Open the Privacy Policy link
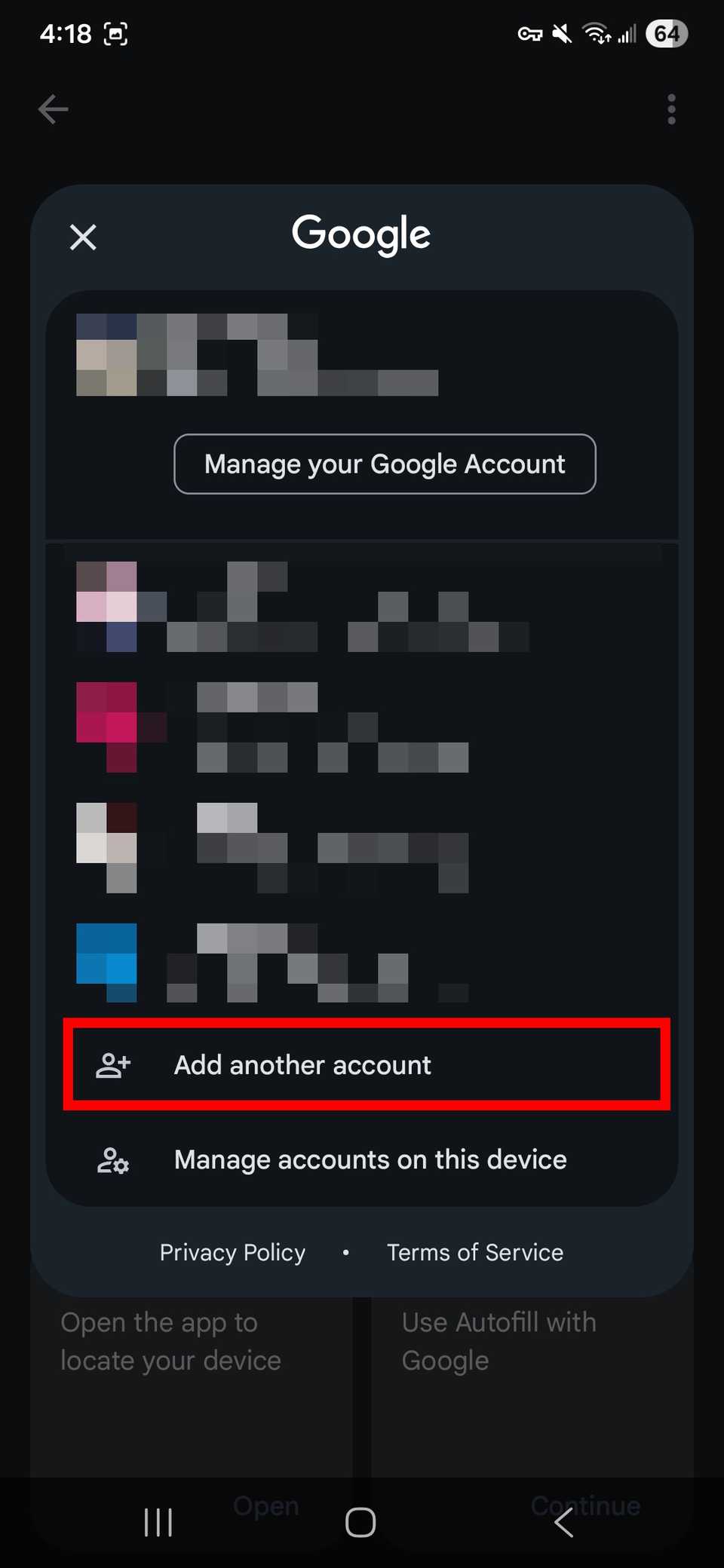Image resolution: width=724 pixels, height=1568 pixels. [x=232, y=1252]
